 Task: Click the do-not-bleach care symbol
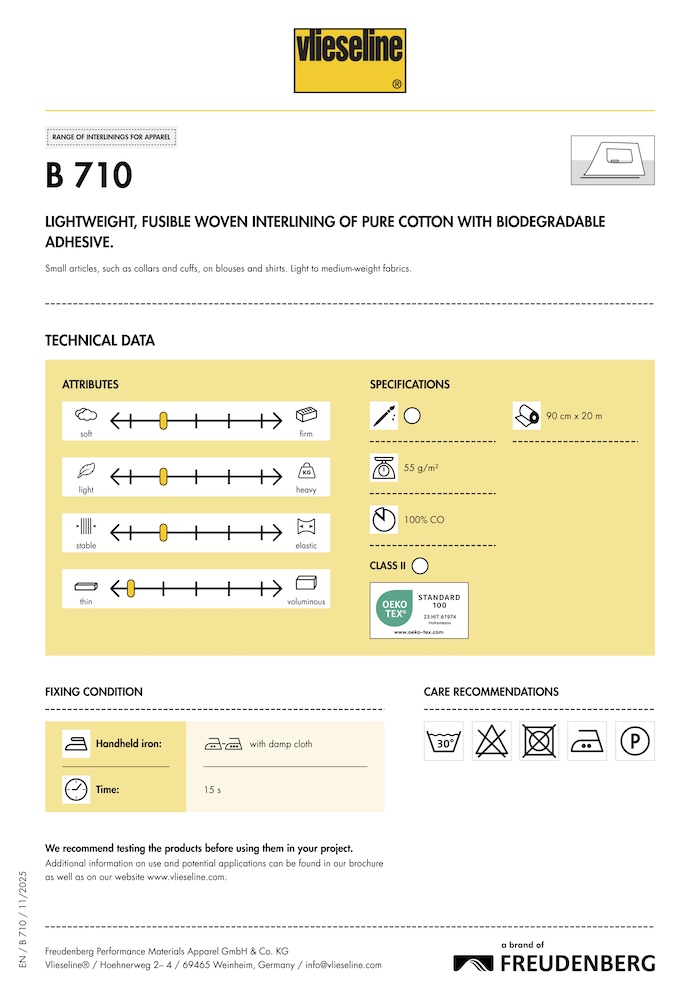coord(491,741)
